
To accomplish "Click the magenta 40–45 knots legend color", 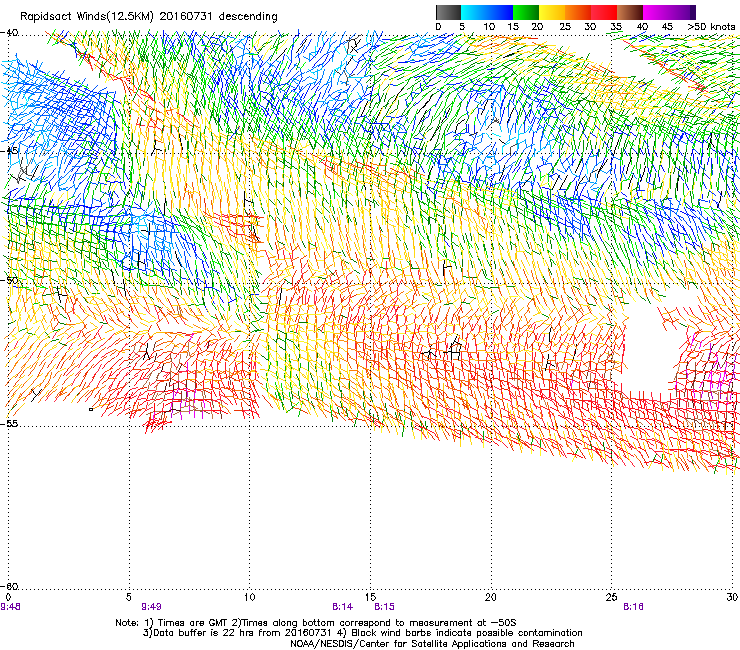I will coord(656,12).
